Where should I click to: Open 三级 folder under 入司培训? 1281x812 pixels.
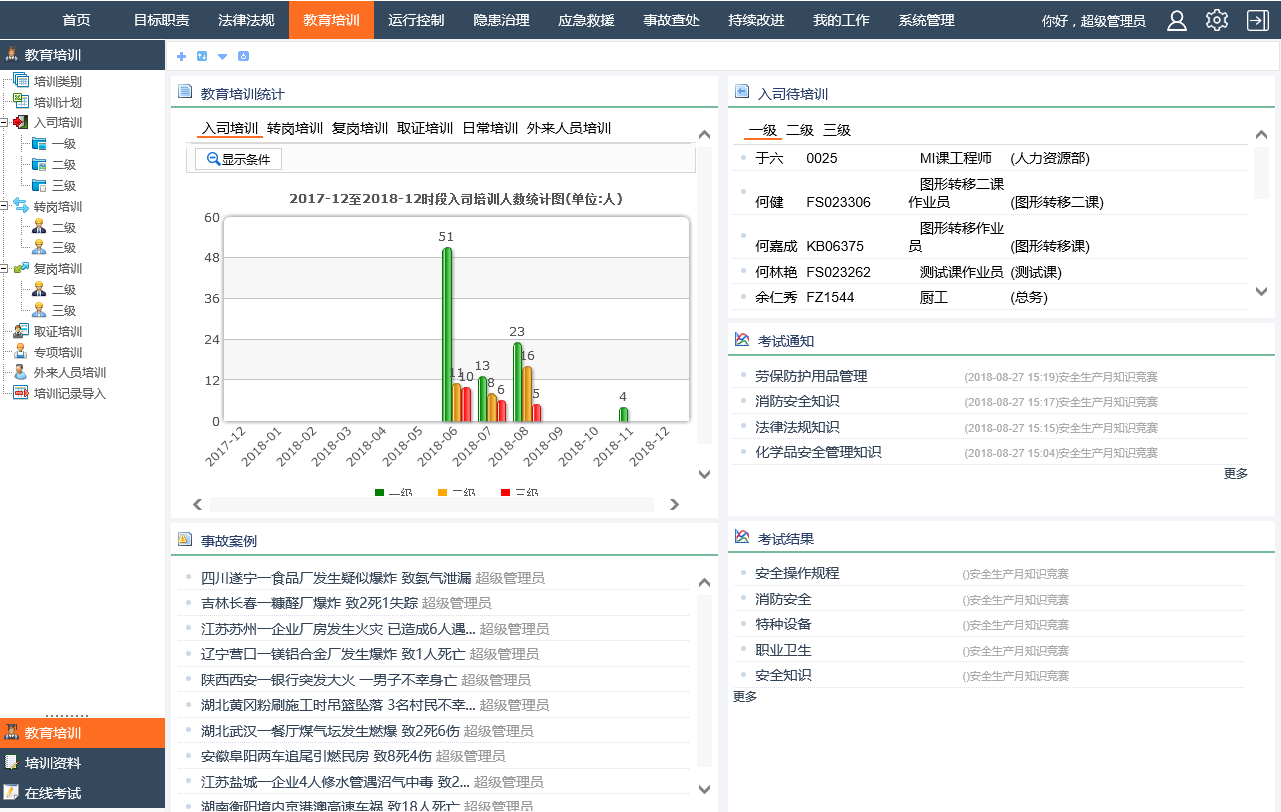(x=40, y=186)
